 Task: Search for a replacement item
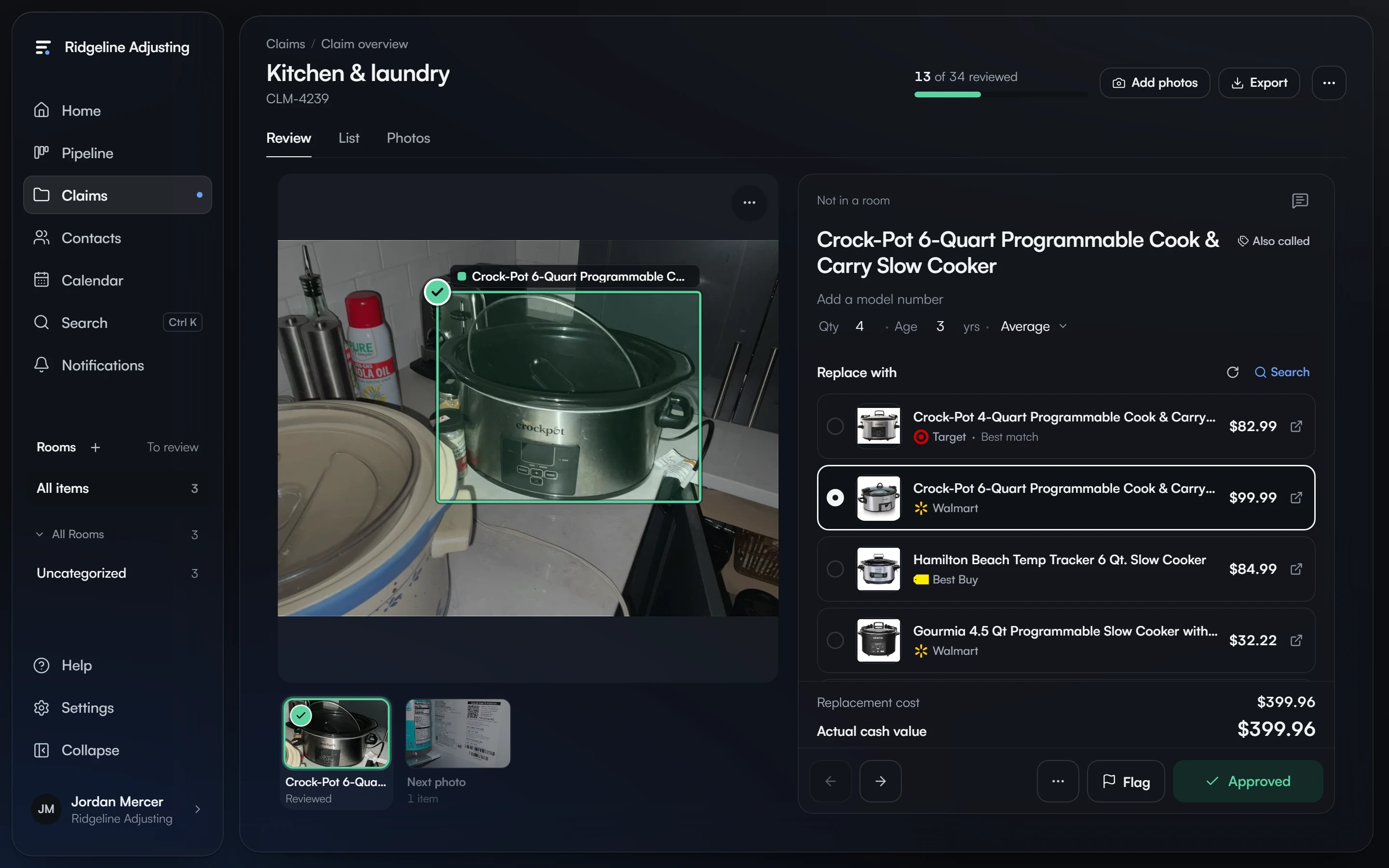(x=1281, y=373)
